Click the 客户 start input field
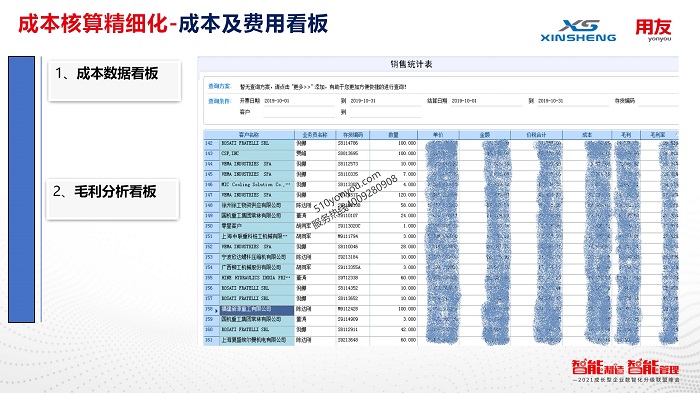The height and width of the screenshot is (393, 700). click(x=299, y=112)
